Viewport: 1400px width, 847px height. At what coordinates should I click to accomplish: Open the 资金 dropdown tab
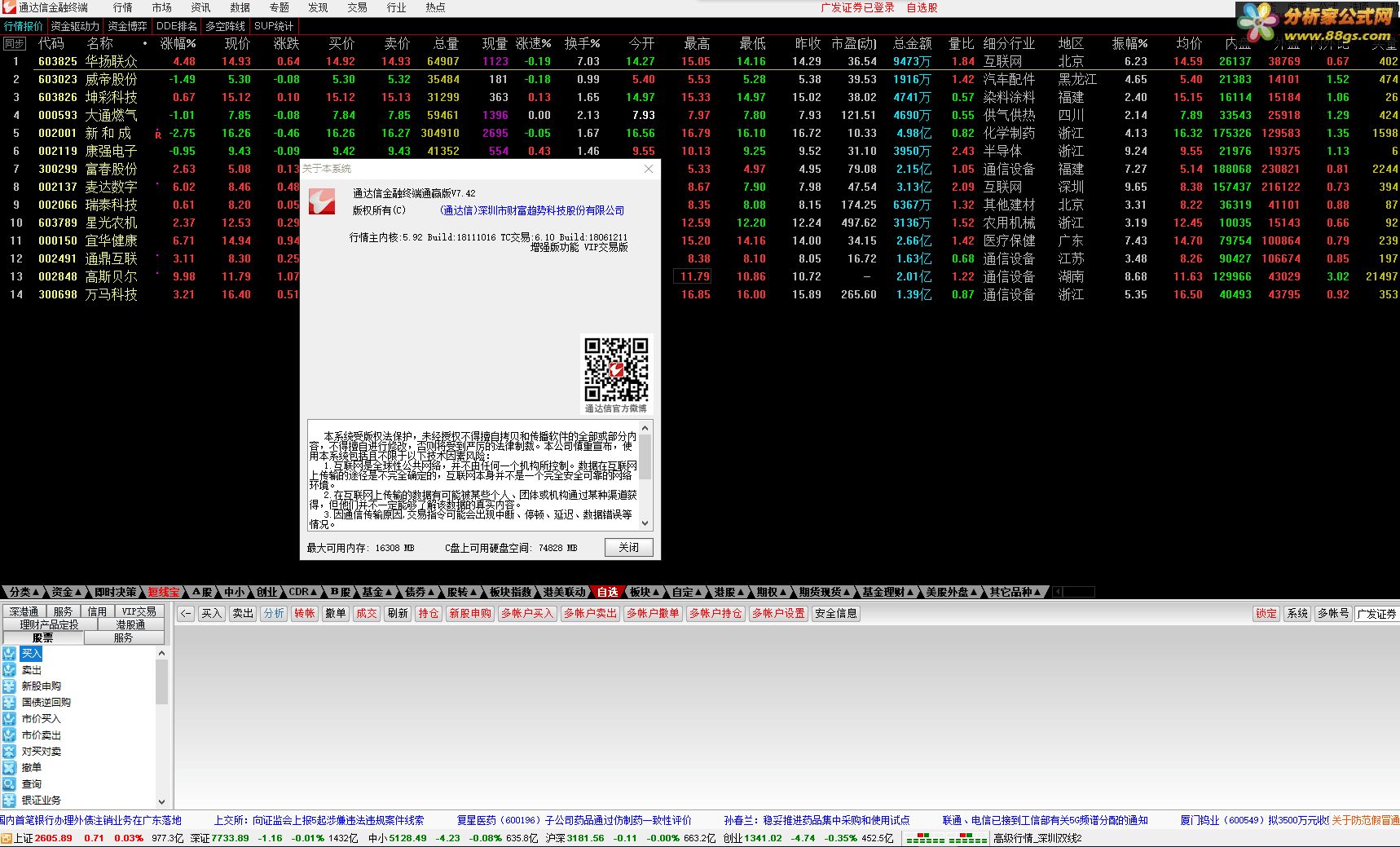pos(67,592)
